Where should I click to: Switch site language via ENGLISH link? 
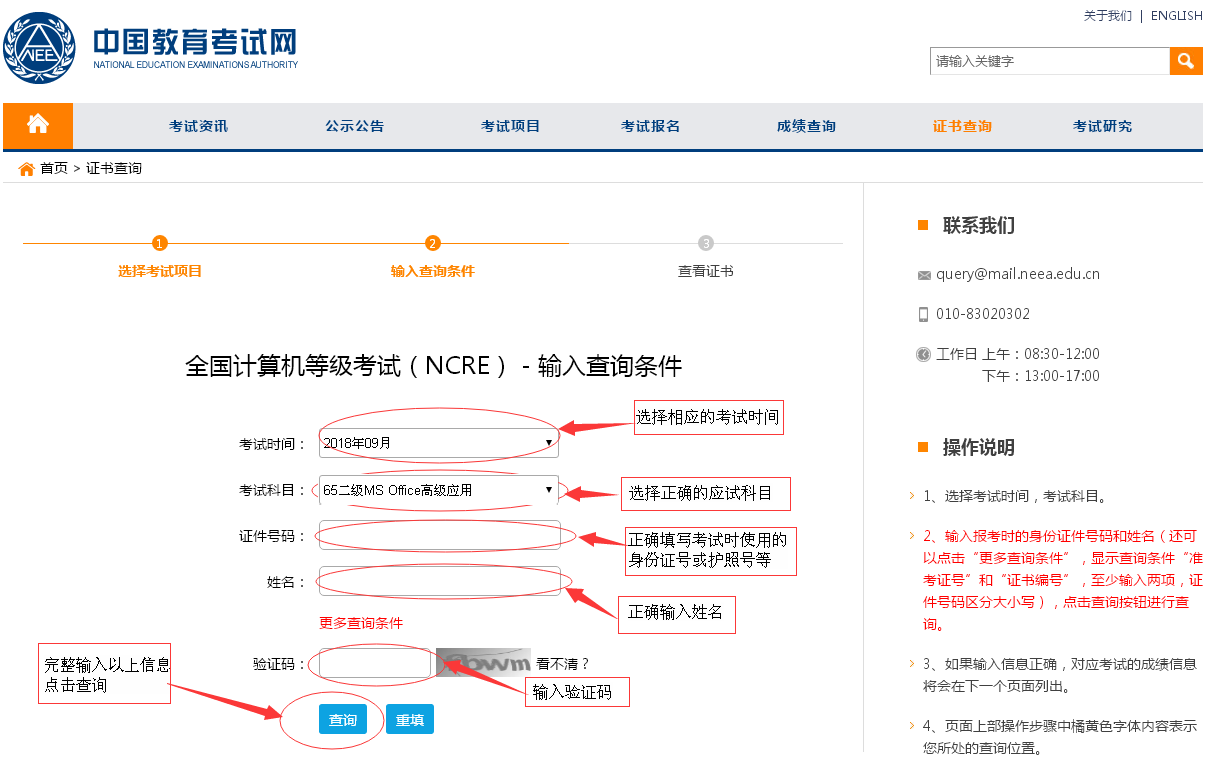(1176, 16)
